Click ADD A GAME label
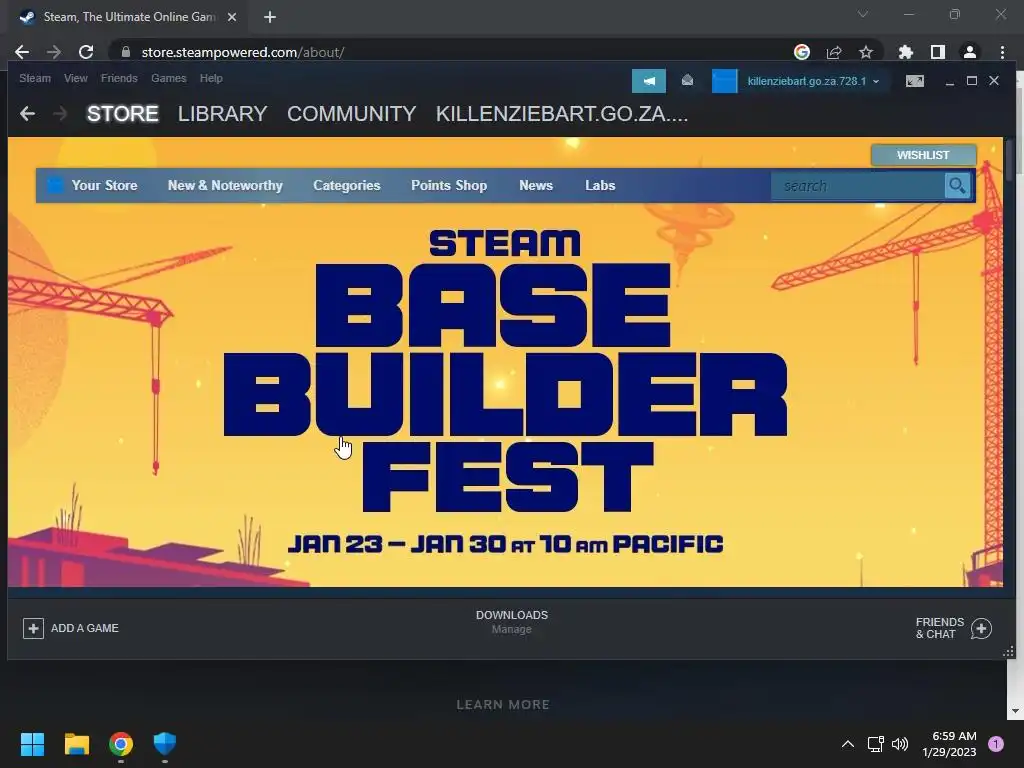This screenshot has width=1024, height=768. (x=85, y=628)
